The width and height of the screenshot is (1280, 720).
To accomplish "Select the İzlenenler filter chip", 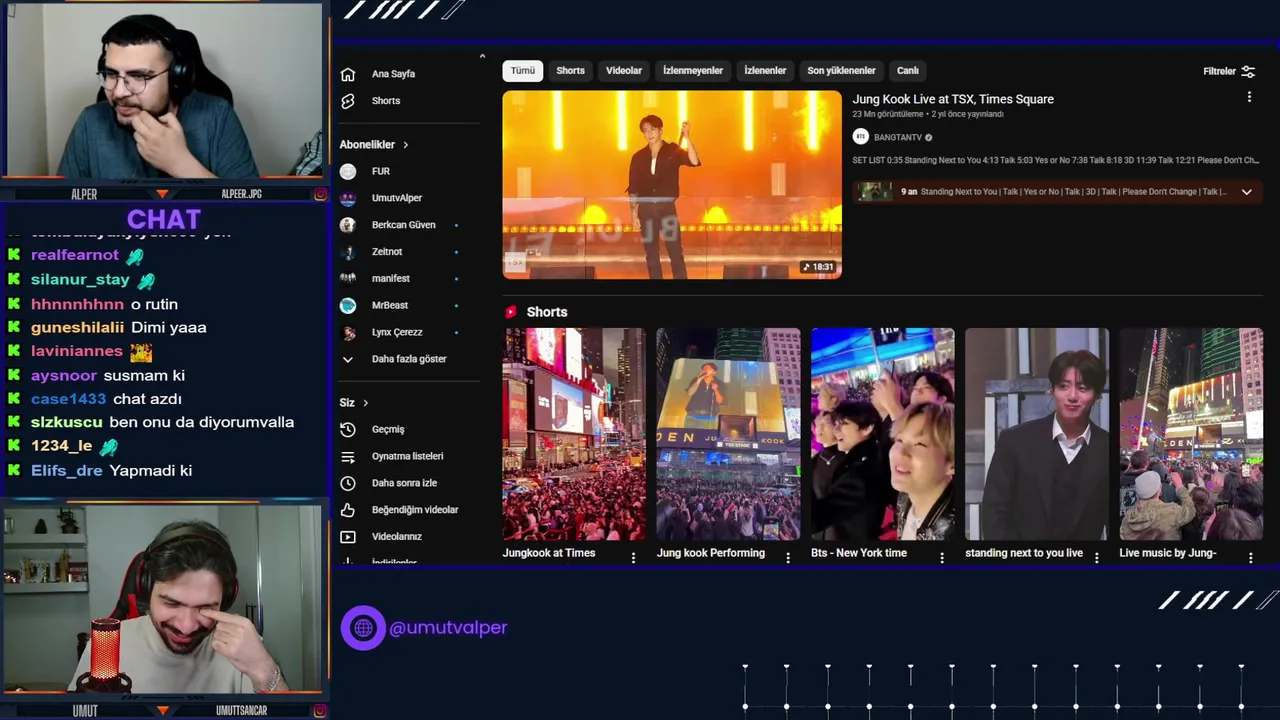I will point(765,71).
